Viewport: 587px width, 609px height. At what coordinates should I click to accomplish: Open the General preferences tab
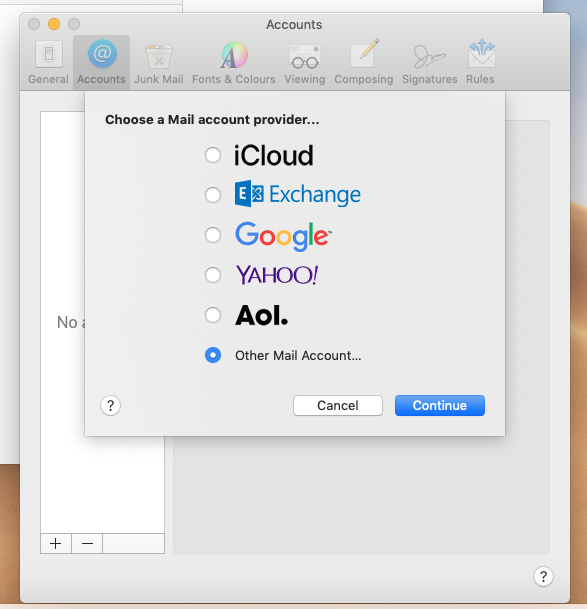pyautogui.click(x=49, y=62)
